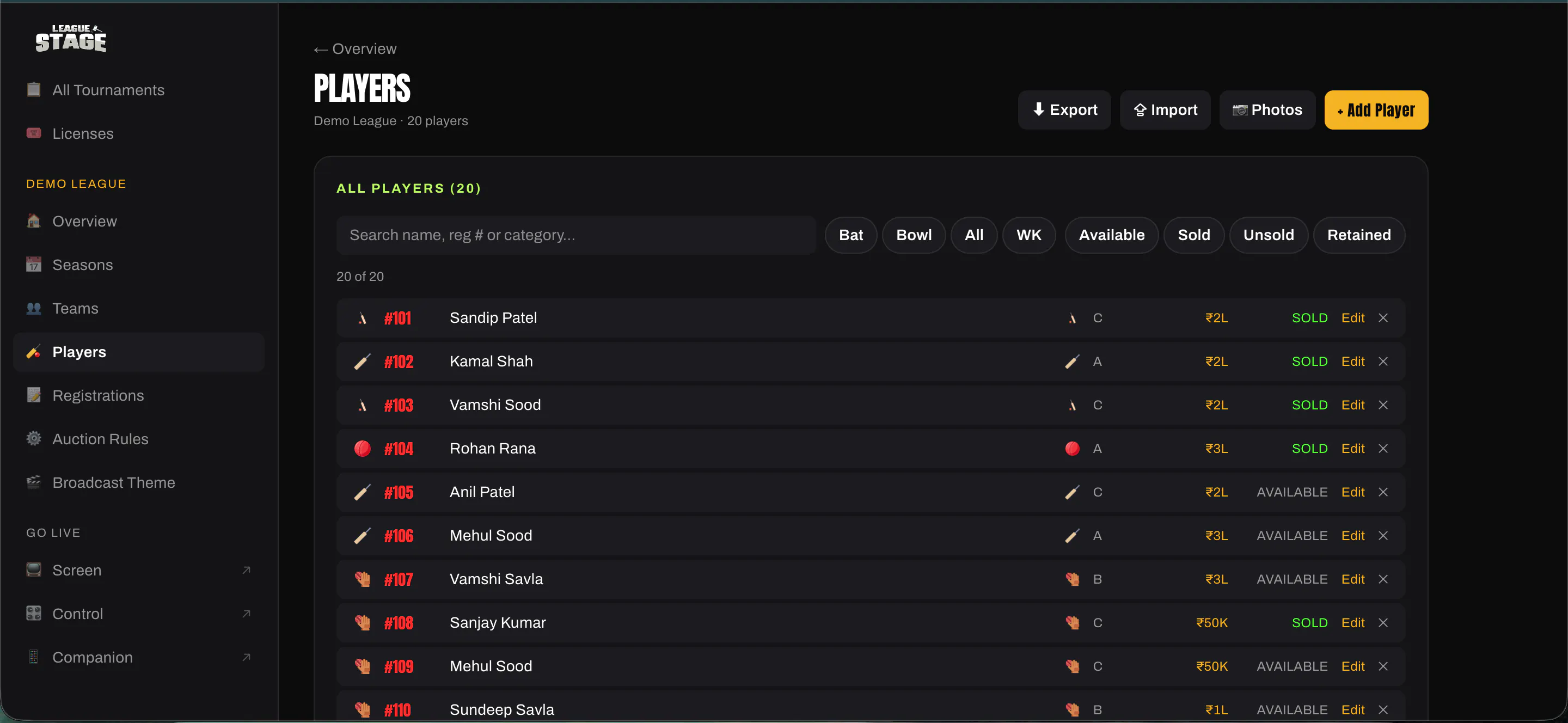Open the Teams section
This screenshot has height=723, width=1568.
pyautogui.click(x=138, y=309)
